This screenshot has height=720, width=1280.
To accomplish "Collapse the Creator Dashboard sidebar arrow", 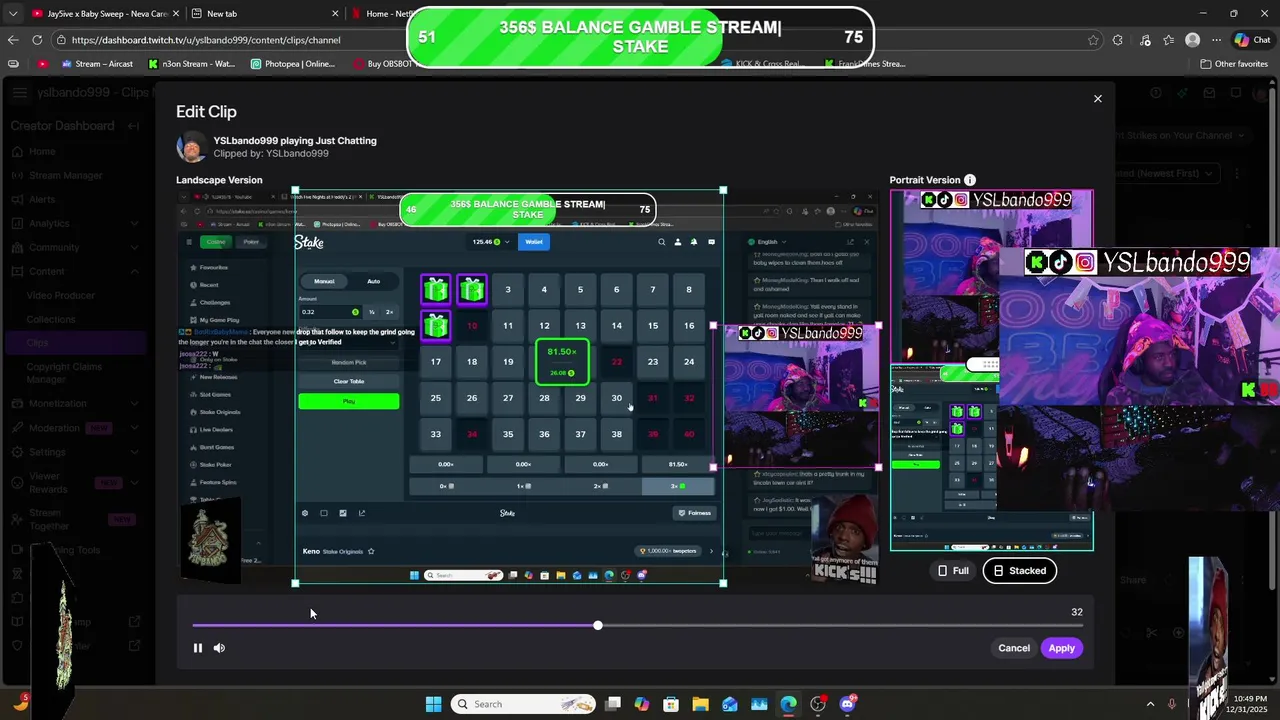I will (x=133, y=126).
